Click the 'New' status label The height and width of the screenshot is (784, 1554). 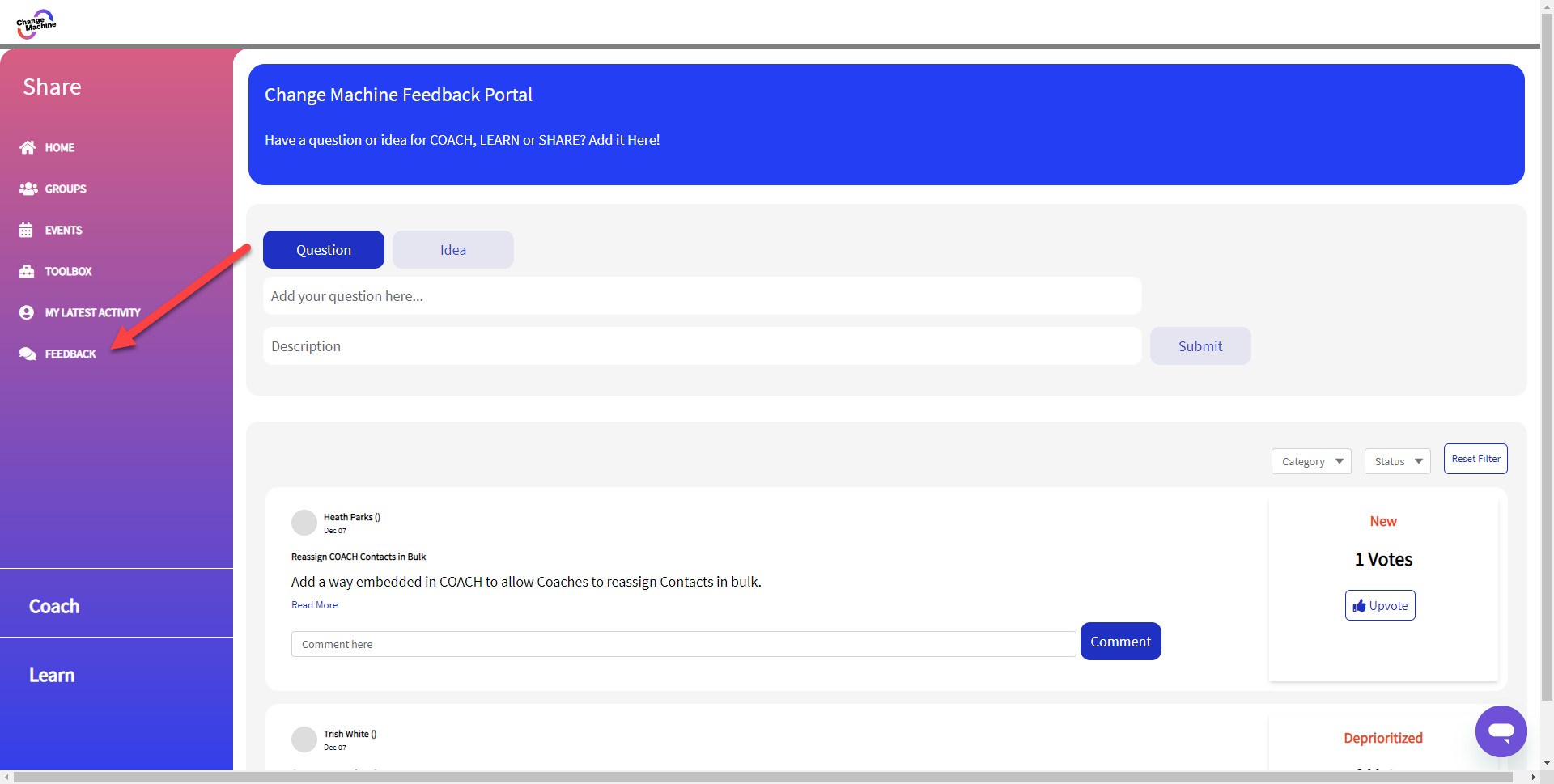(1383, 521)
